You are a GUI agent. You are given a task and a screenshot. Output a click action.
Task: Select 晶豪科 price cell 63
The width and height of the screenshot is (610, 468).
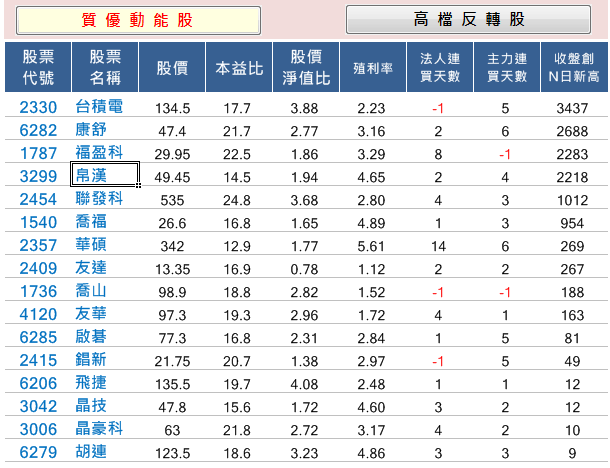click(x=172, y=430)
